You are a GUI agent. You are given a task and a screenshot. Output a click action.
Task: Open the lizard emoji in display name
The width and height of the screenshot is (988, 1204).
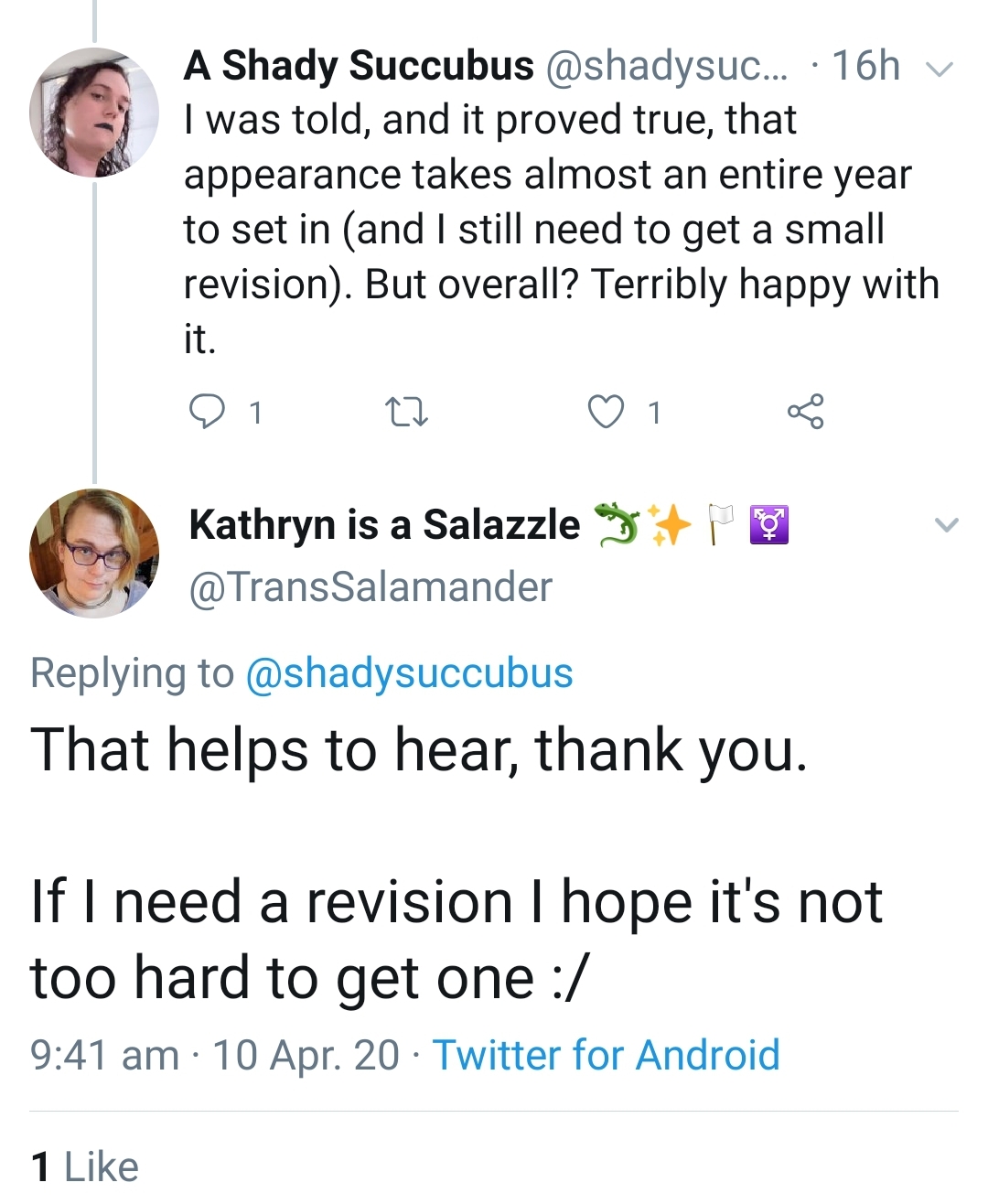[617, 524]
